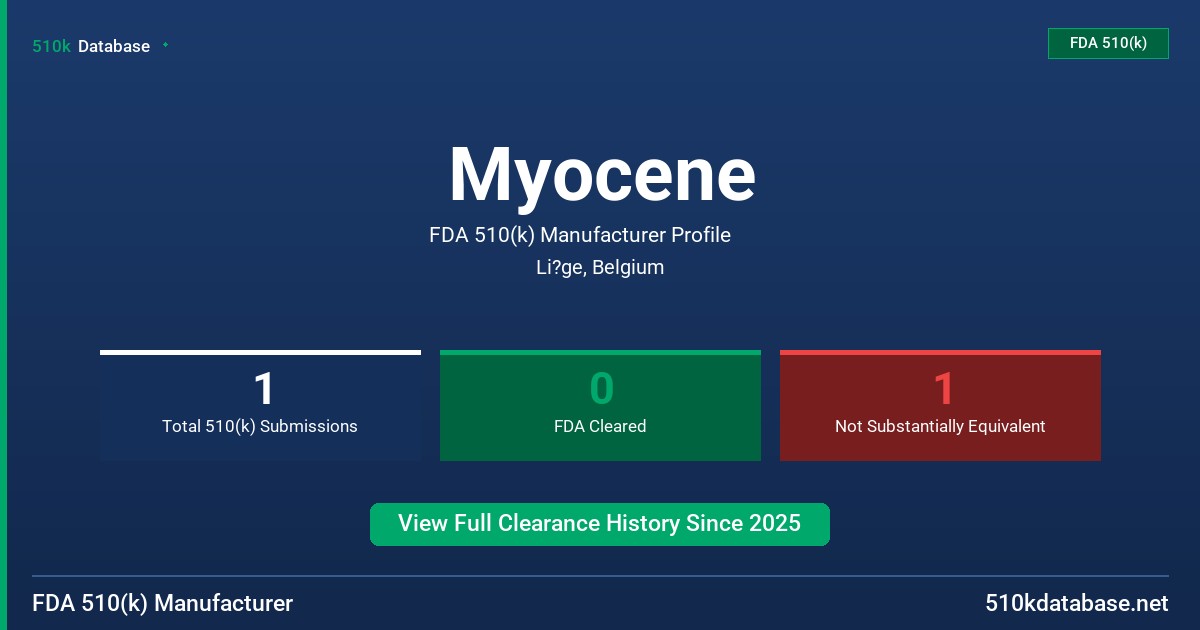This screenshot has height=630, width=1200.
Task: Click the 'Not Substantially Equivalent' label text
Action: click(x=940, y=426)
